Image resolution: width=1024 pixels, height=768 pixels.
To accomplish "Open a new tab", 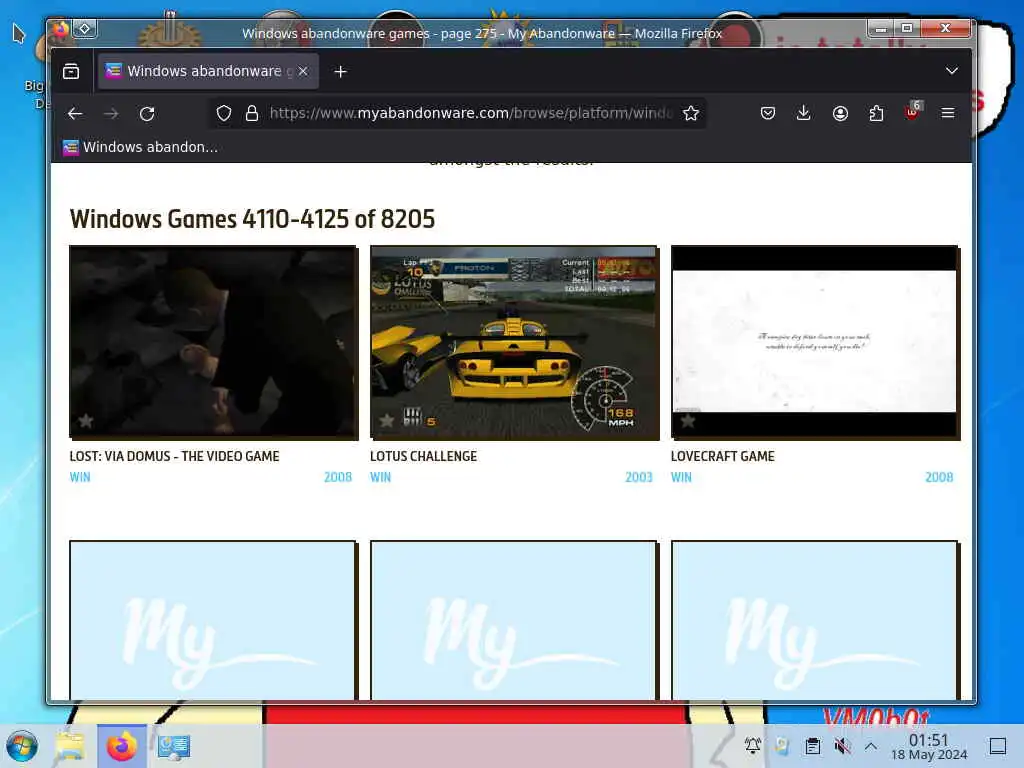I will coord(340,71).
